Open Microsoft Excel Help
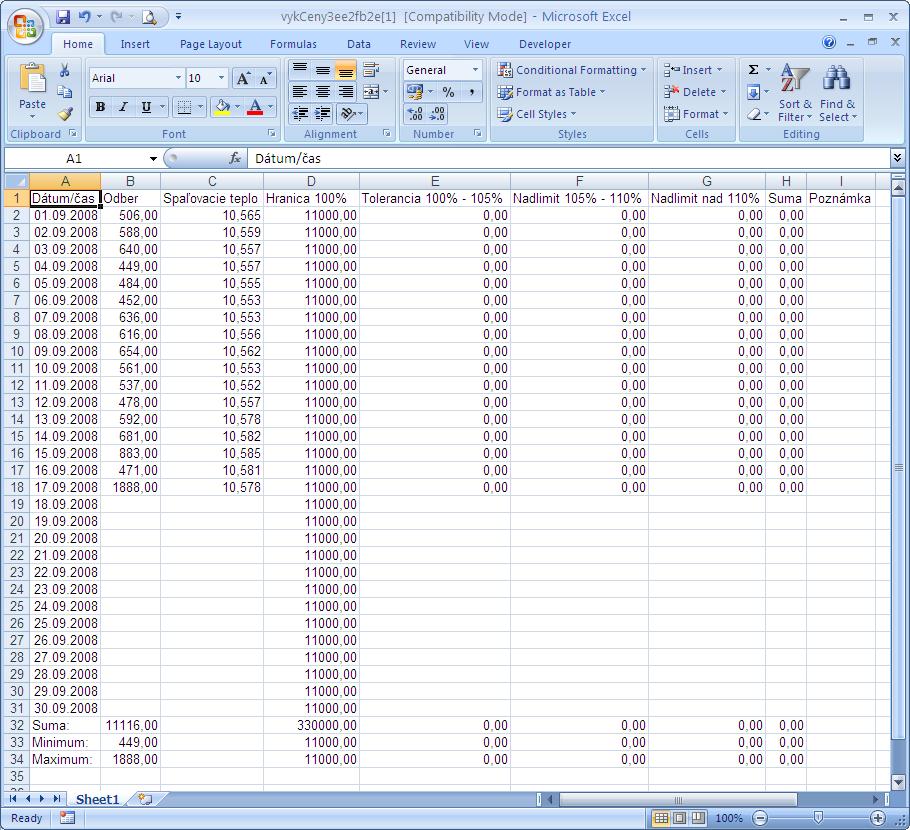Image resolution: width=910 pixels, height=830 pixels. point(829,42)
